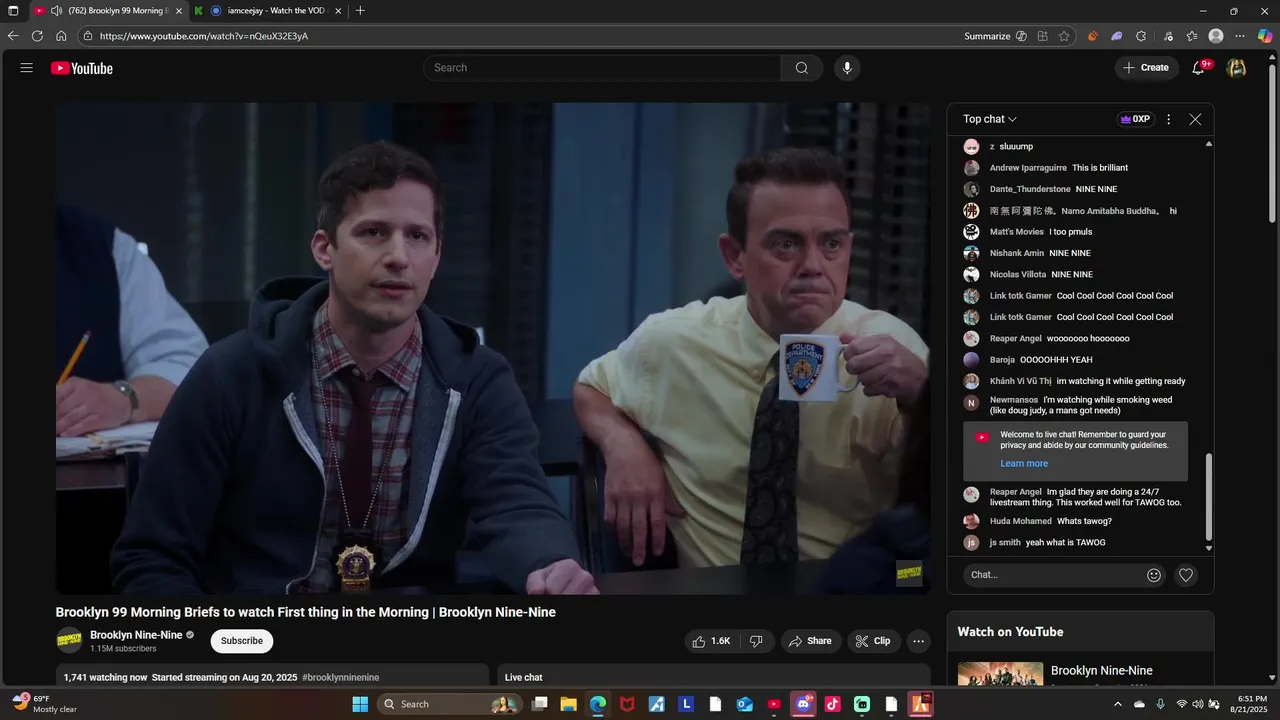
Task: Expand the Top chat dropdown
Action: [x=990, y=119]
